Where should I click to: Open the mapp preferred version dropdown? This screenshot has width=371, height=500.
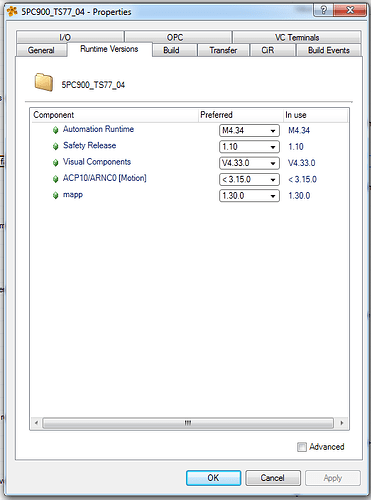(249, 196)
